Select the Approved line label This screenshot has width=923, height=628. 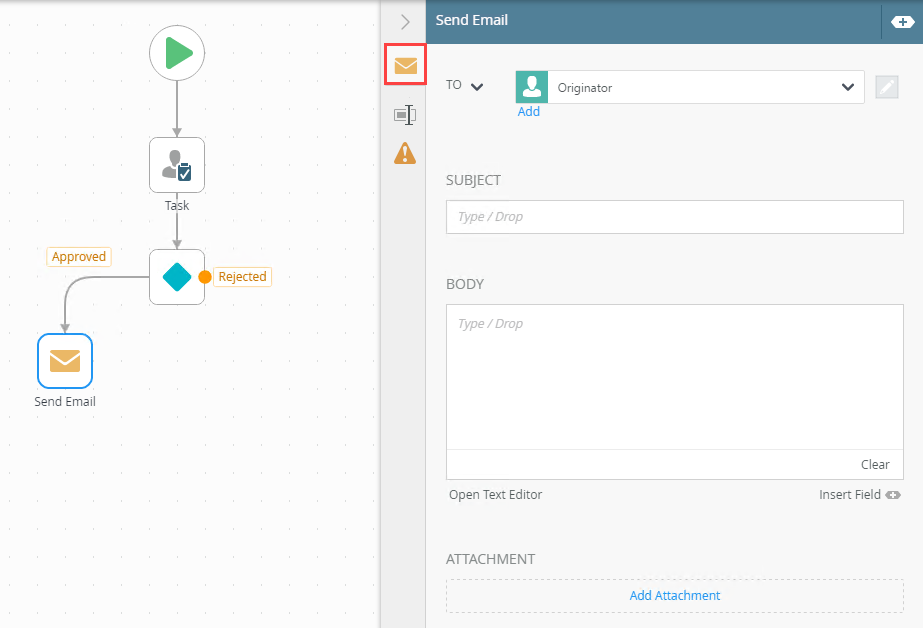tap(79, 257)
